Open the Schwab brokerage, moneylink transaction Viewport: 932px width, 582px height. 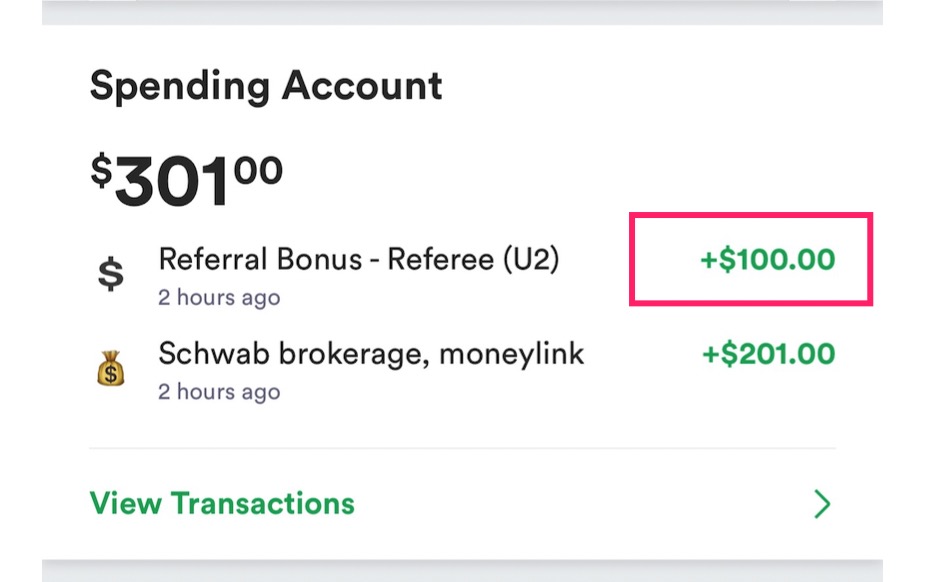tap(370, 353)
